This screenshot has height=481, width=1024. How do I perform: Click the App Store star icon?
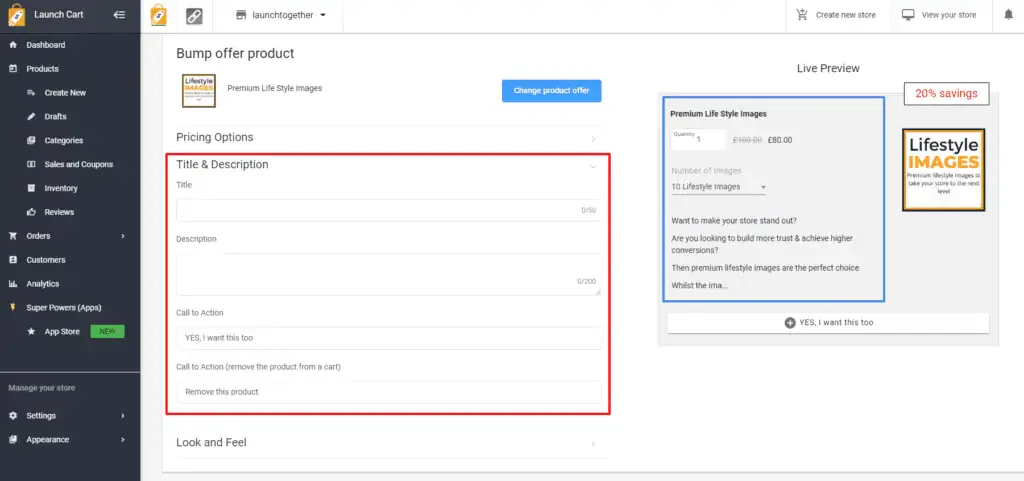tap(31, 332)
